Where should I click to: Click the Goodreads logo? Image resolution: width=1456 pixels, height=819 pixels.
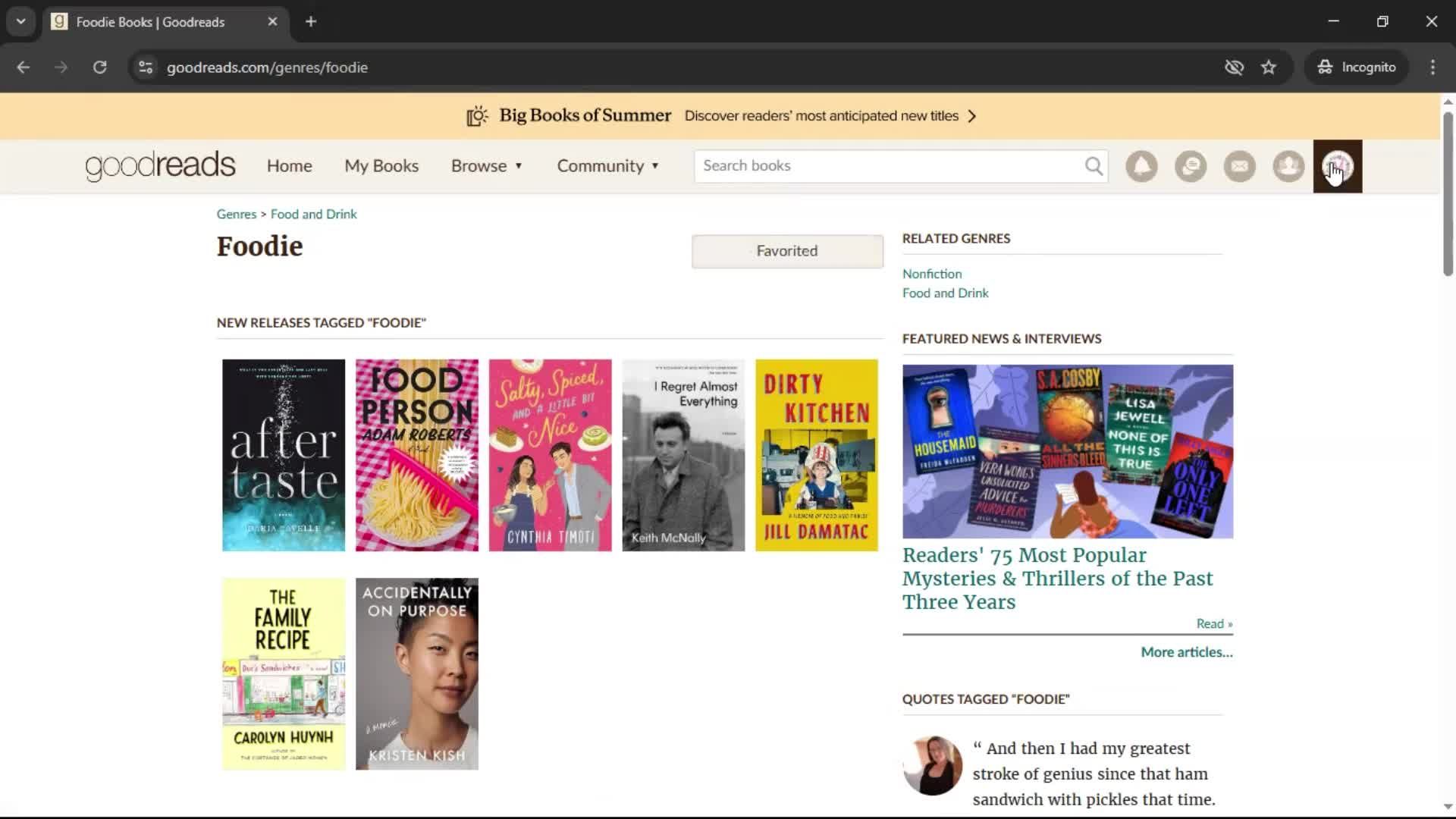coord(160,166)
